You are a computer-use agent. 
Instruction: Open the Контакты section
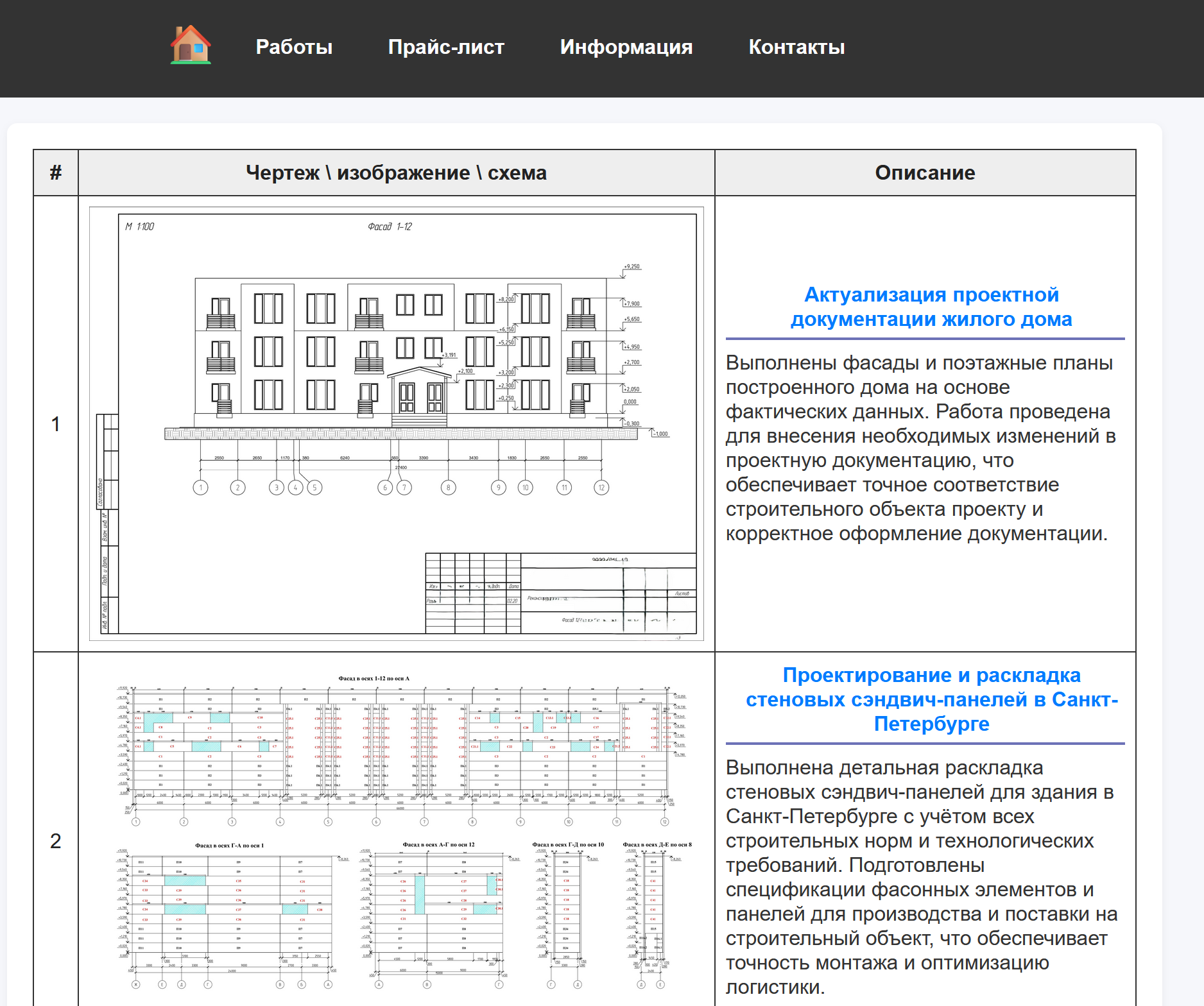click(x=796, y=46)
